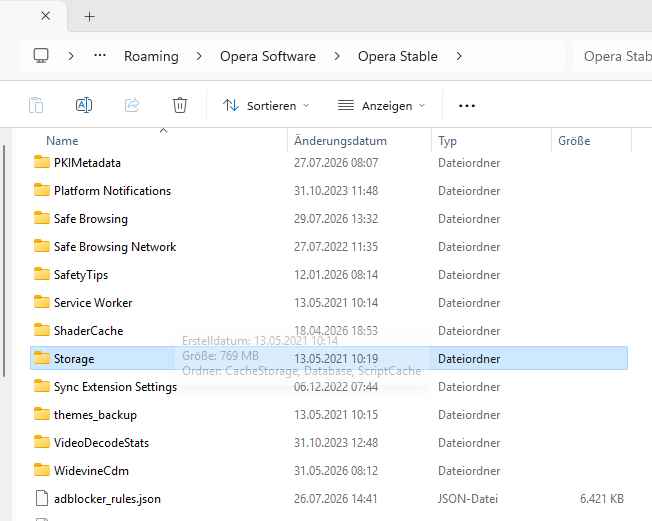The height and width of the screenshot is (521, 652).
Task: Click the Share icon
Action: [x=132, y=105]
